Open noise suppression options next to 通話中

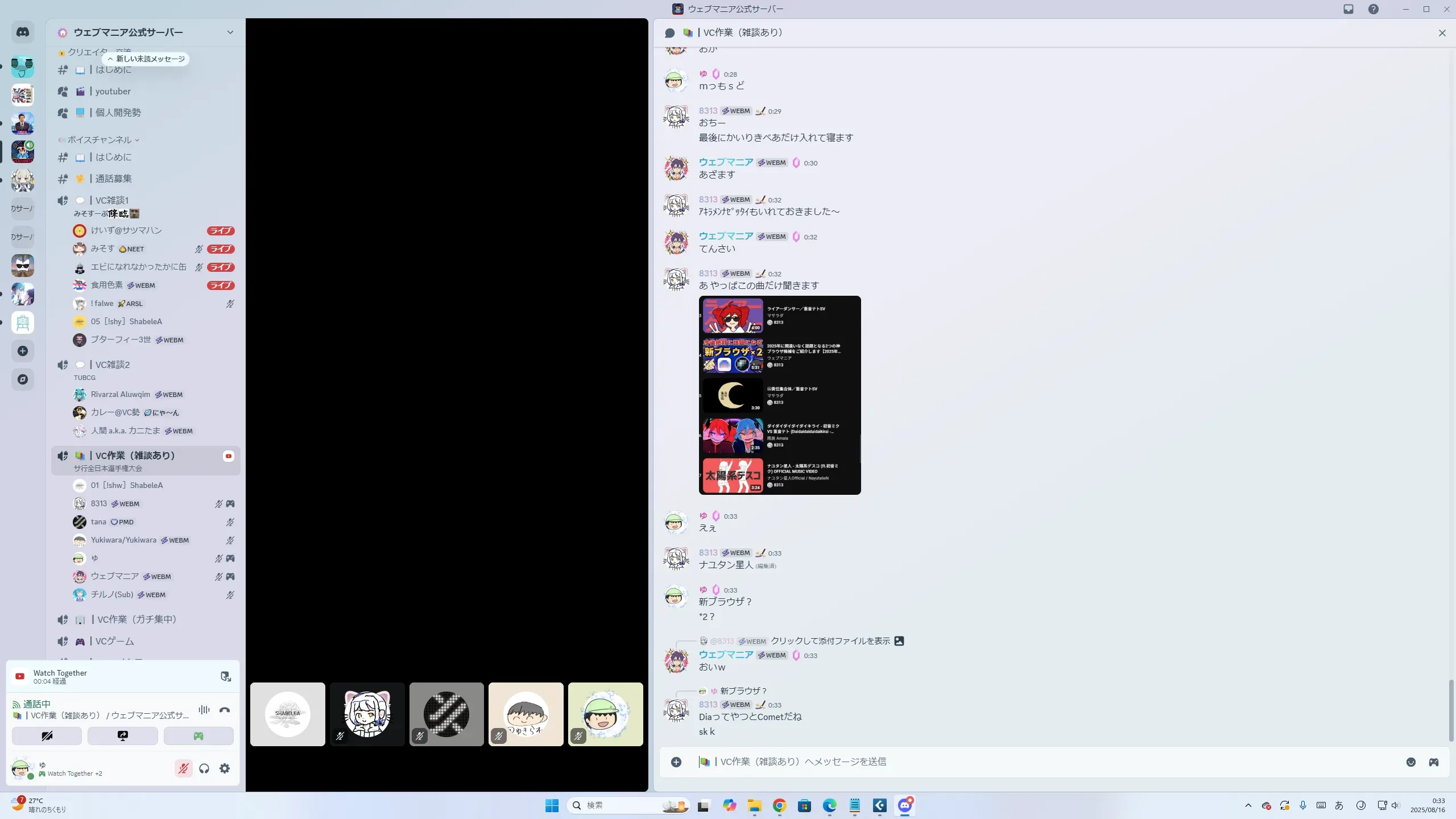point(204,710)
